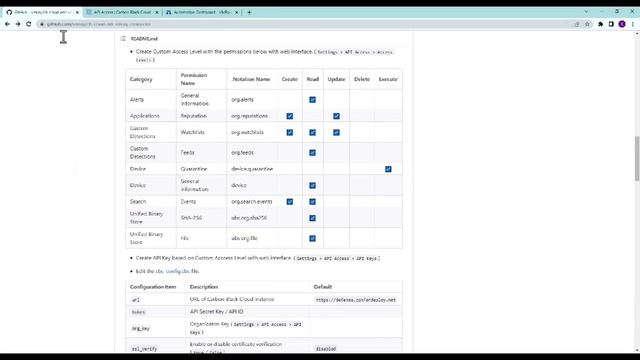Bookmark this page with star icon
The width and height of the screenshot is (640, 360).
[x=587, y=24]
